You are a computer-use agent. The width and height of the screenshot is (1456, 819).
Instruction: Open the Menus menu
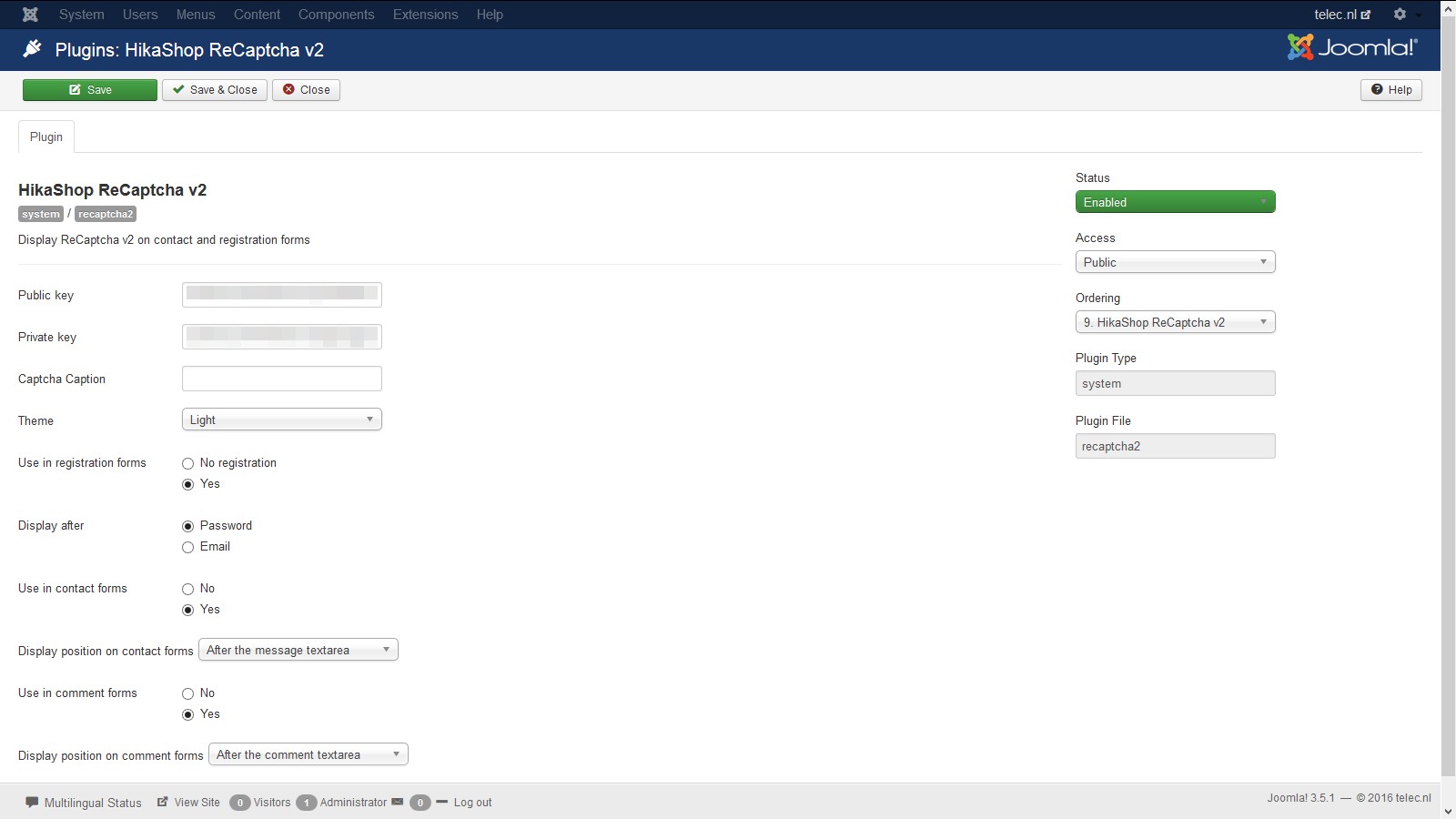(196, 15)
